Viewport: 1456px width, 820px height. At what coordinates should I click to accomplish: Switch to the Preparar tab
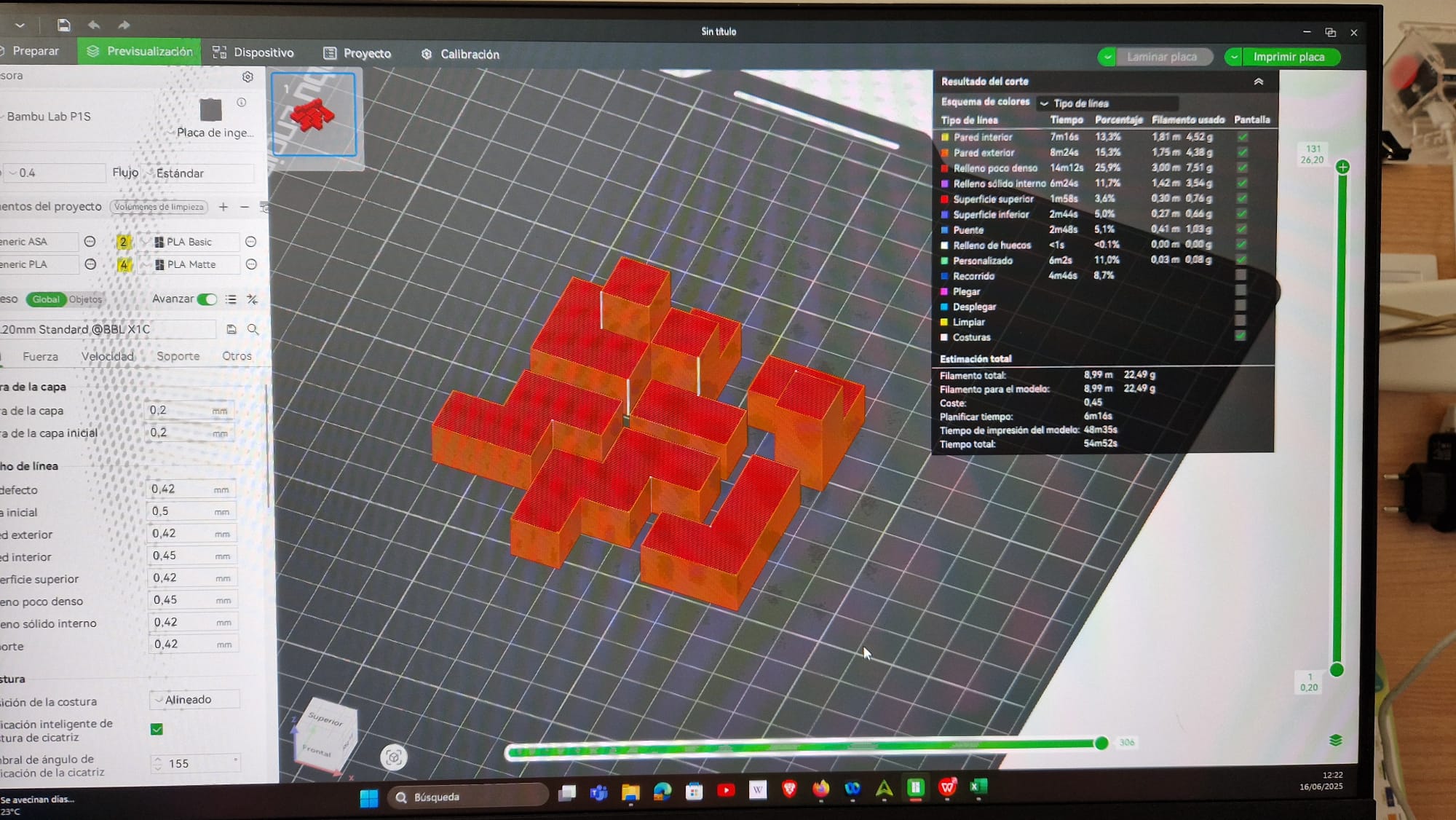point(35,51)
